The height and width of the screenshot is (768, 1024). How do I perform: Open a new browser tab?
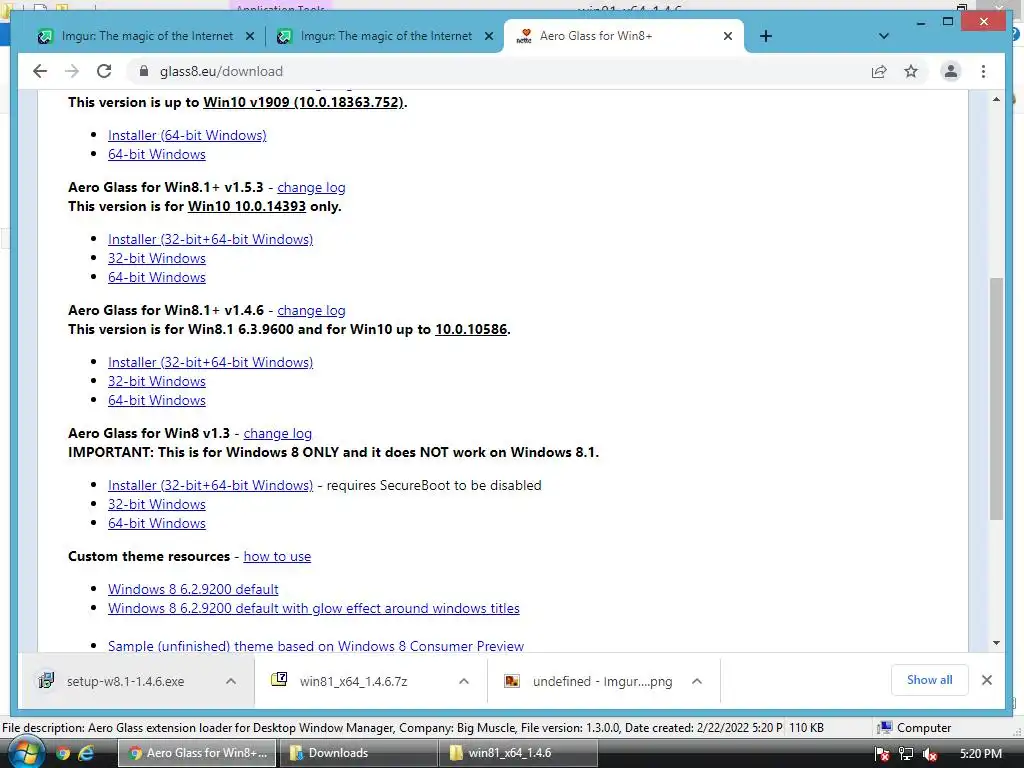point(766,36)
